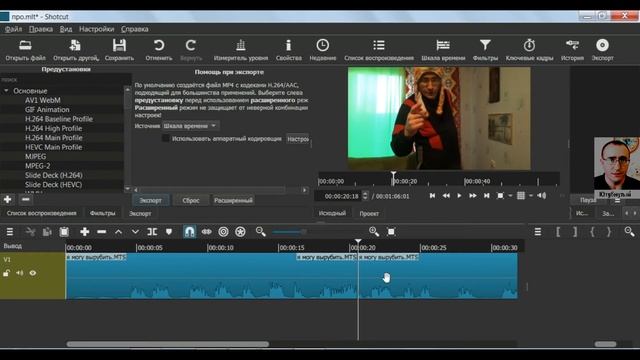Switch to Исходный player tab
Viewport: 640px width, 360px height.
pyautogui.click(x=332, y=213)
